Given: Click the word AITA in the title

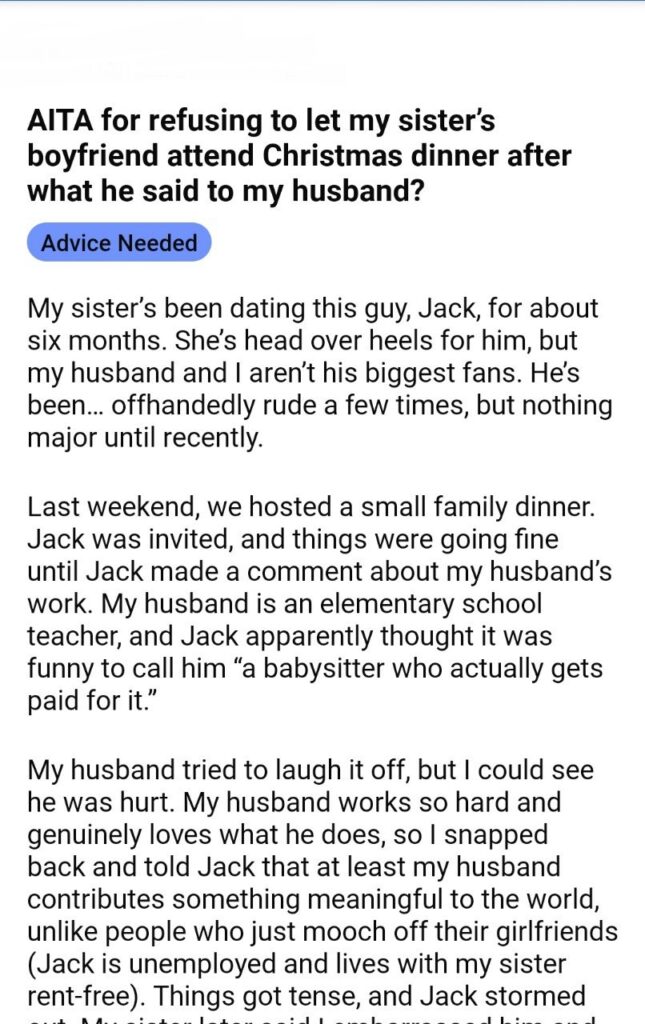Looking at the screenshot, I should [59, 122].
